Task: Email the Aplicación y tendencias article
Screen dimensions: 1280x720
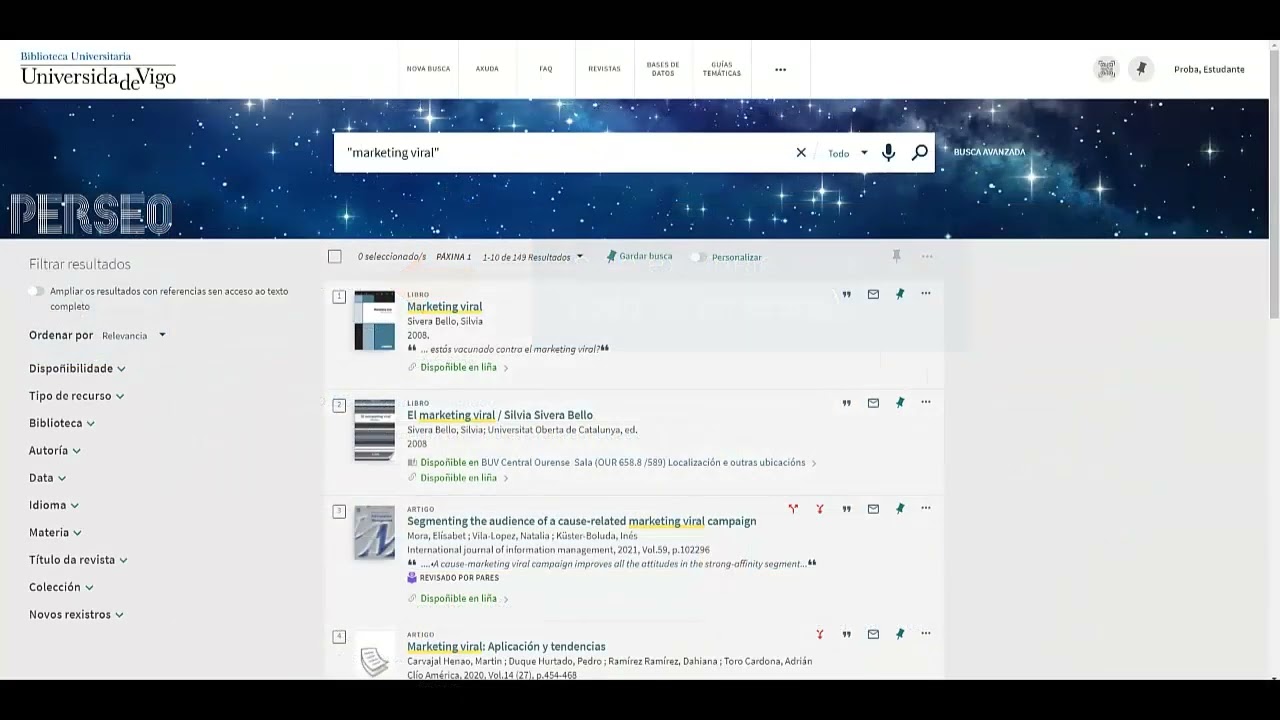Action: tap(873, 634)
